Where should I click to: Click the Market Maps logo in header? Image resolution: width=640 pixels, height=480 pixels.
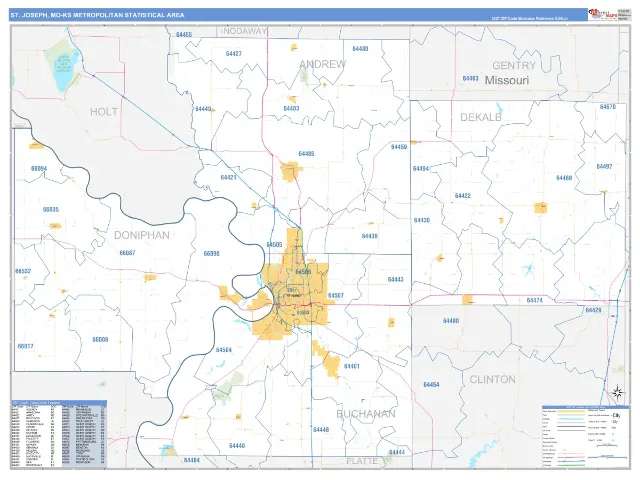(602, 15)
